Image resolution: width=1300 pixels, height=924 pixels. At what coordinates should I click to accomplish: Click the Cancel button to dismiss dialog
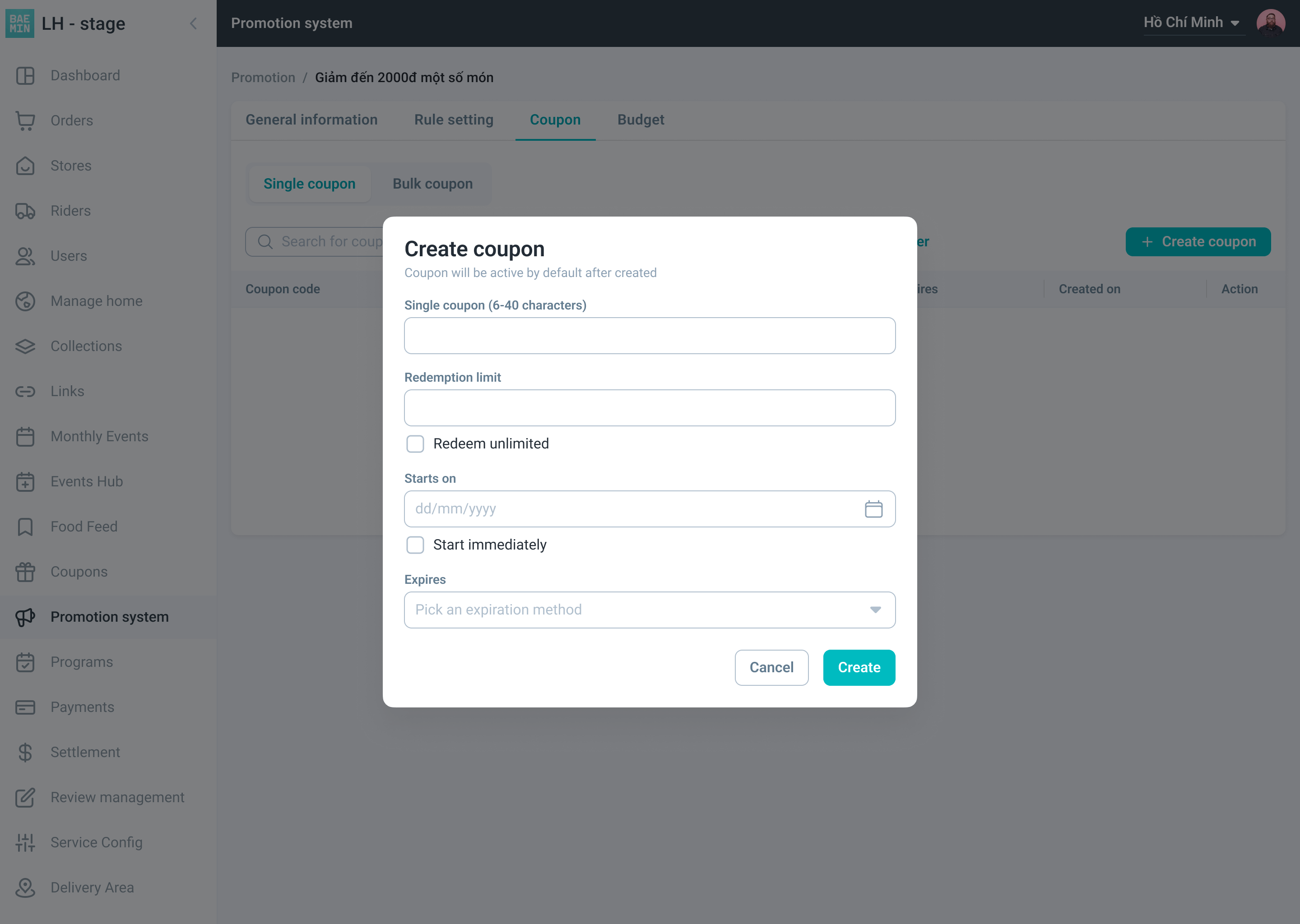[x=772, y=667]
